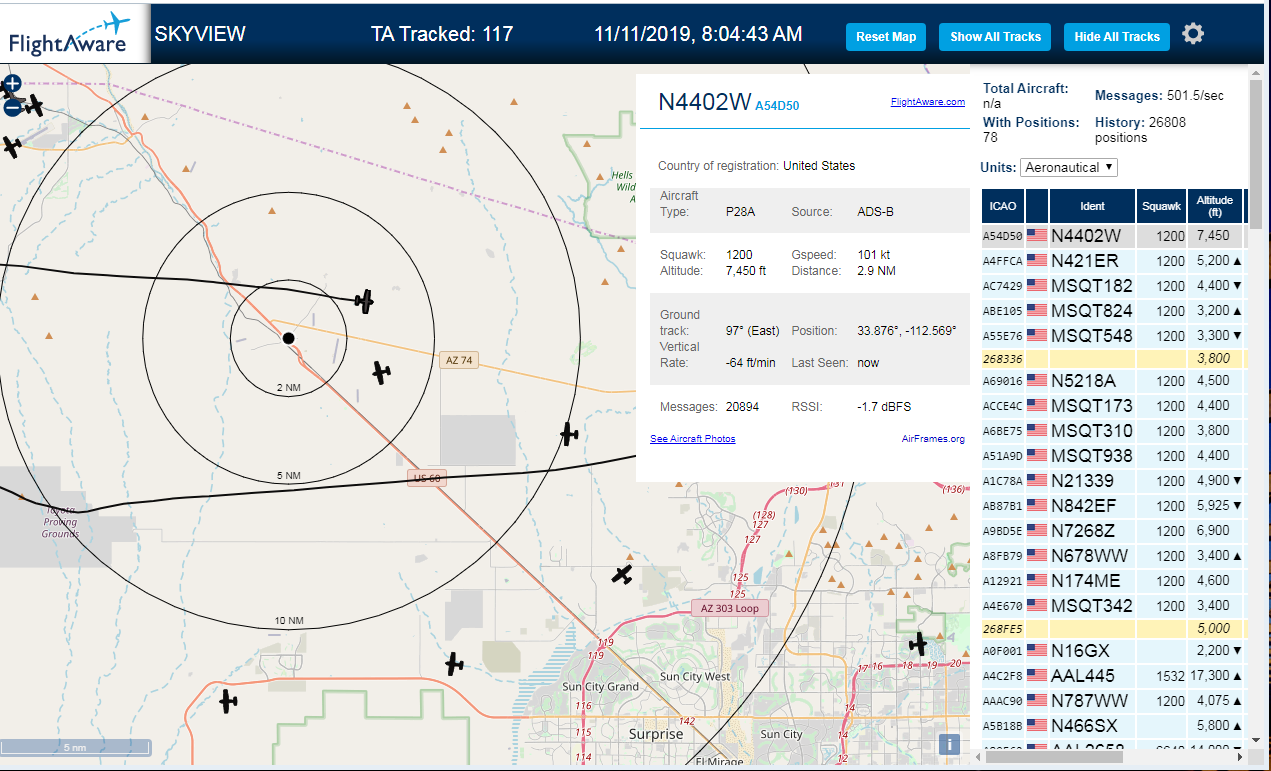Screen dimensions: 1271x771
Task: Select MSQT938 in the aircraft list
Action: [x=1113, y=456]
